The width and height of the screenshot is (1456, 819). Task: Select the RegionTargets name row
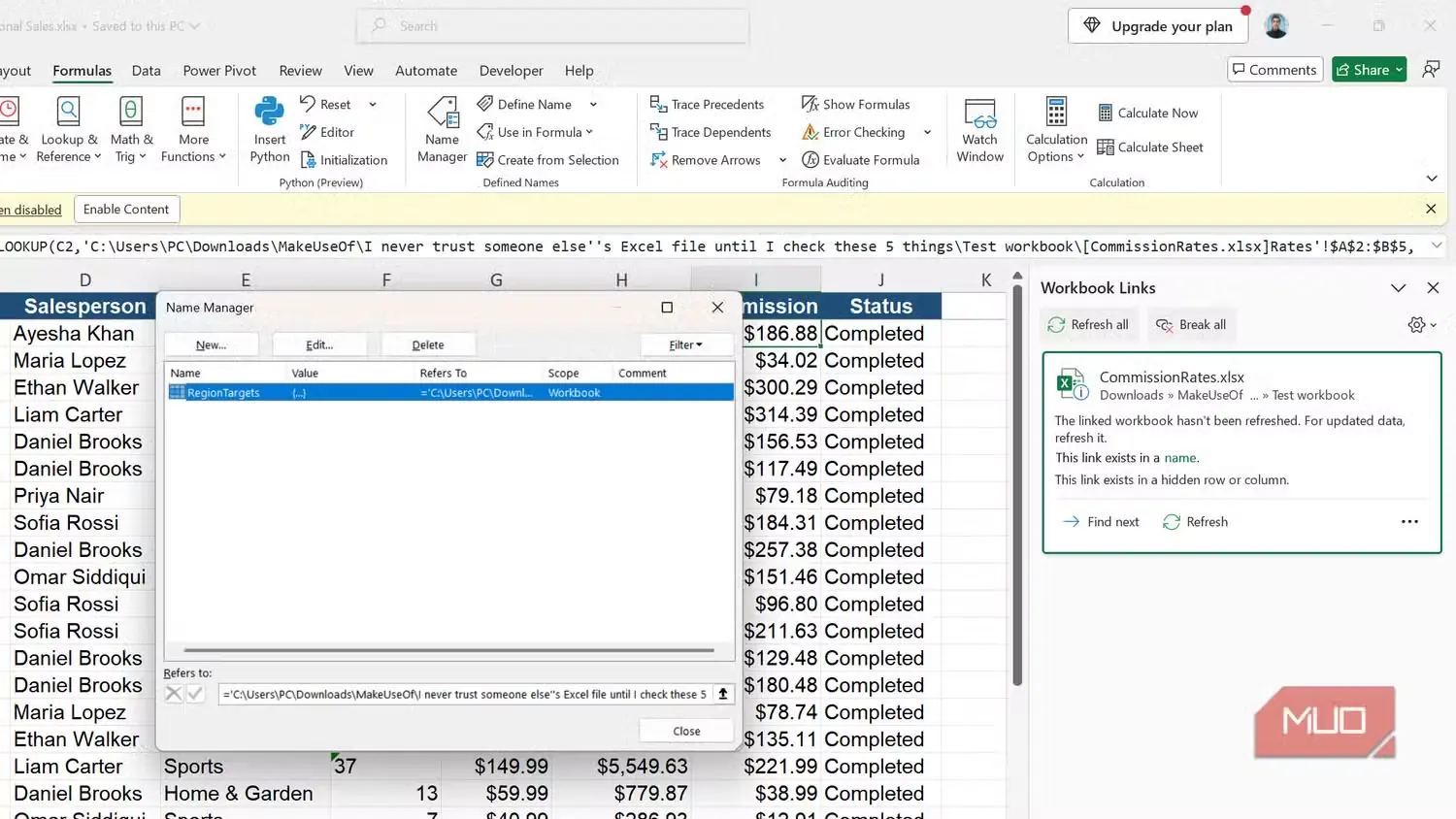[450, 393]
